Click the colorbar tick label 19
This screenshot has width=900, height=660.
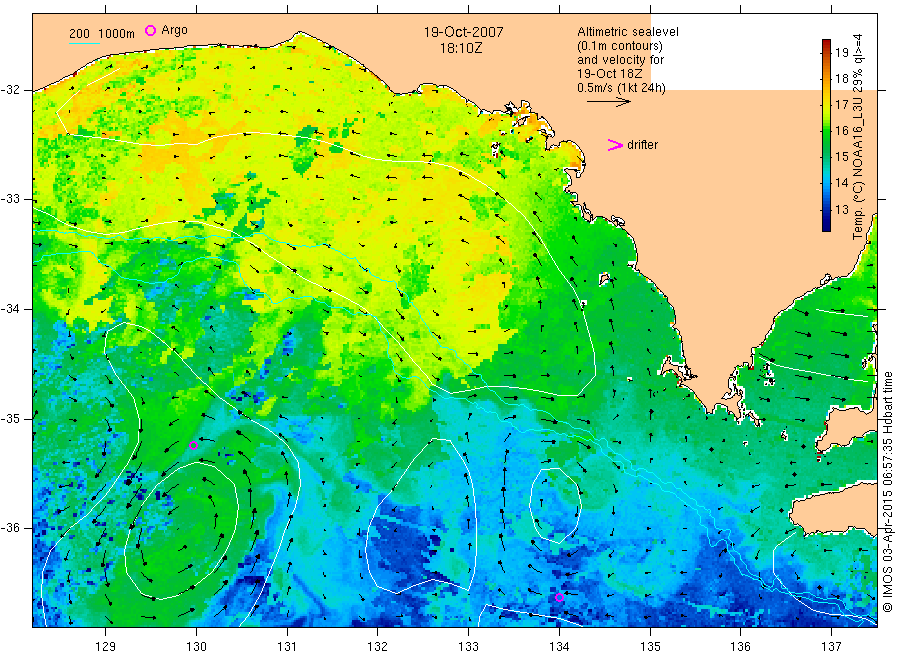point(841,53)
